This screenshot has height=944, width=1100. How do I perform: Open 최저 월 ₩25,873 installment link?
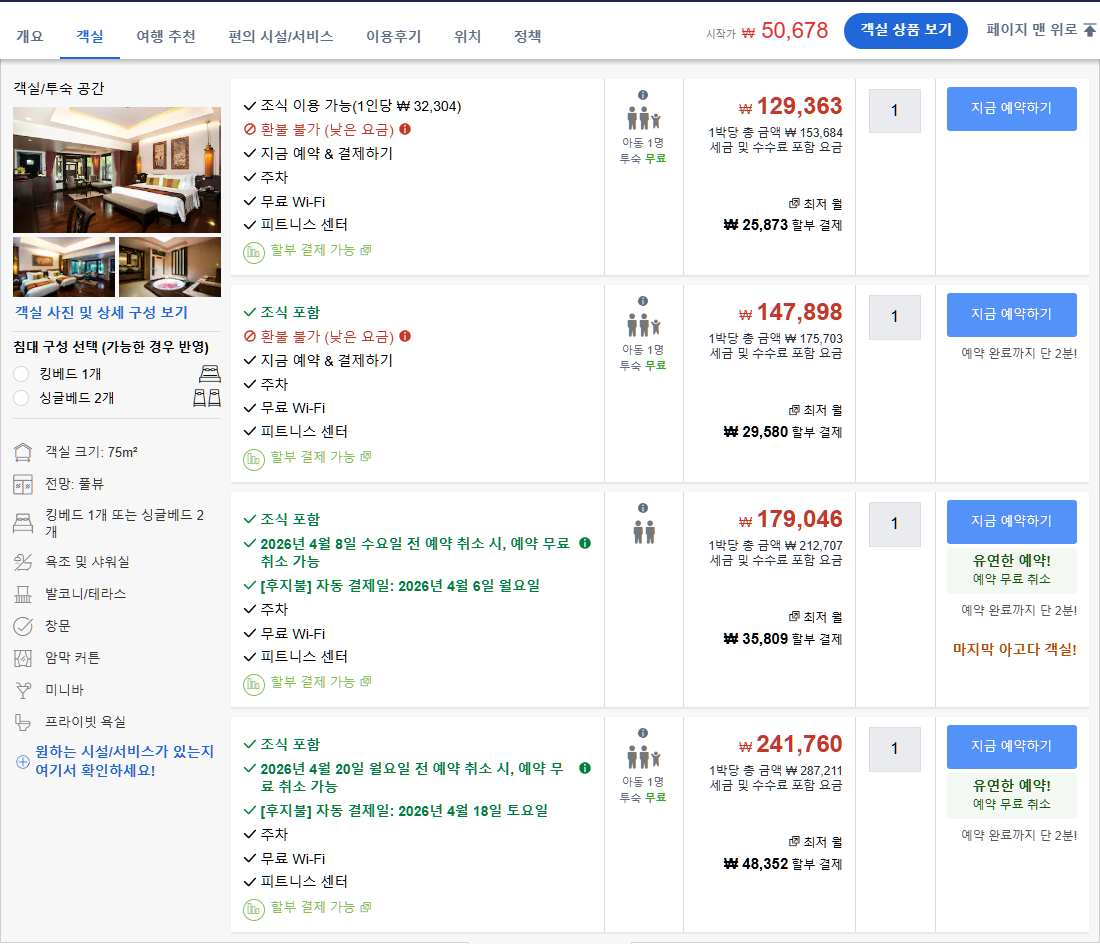pos(782,215)
